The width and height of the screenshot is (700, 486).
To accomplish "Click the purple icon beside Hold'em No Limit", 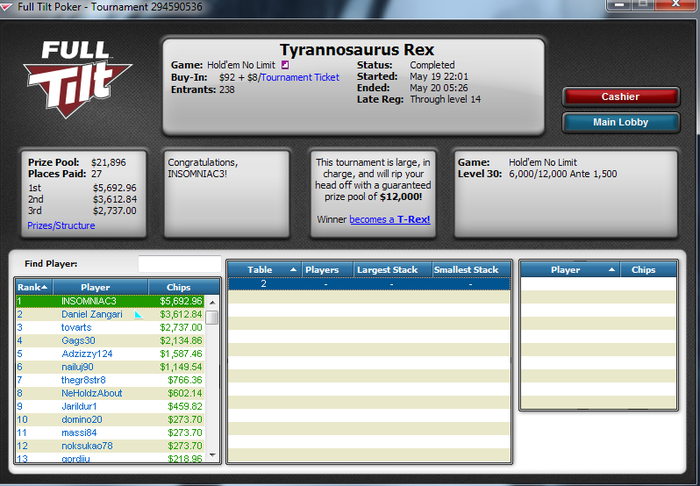I will (x=284, y=65).
